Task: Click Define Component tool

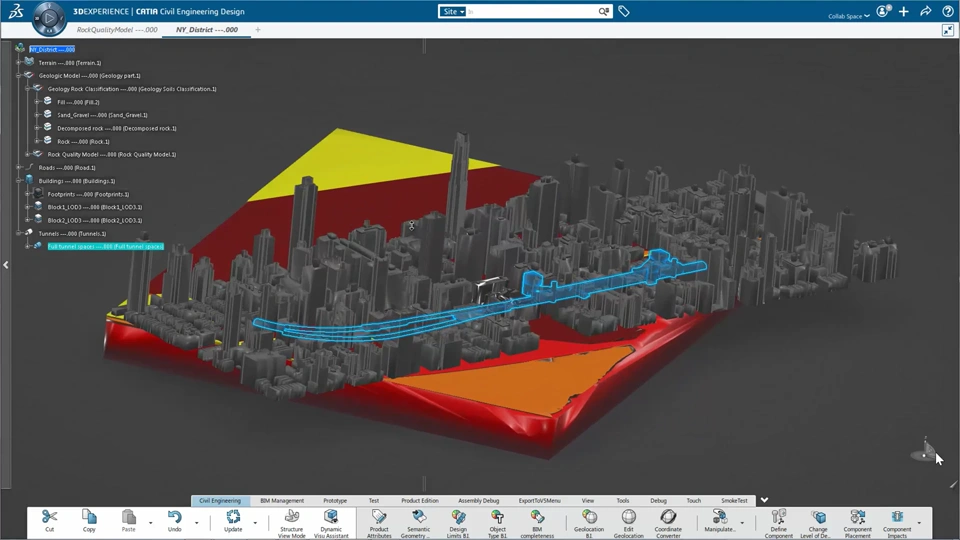Action: pos(779,517)
